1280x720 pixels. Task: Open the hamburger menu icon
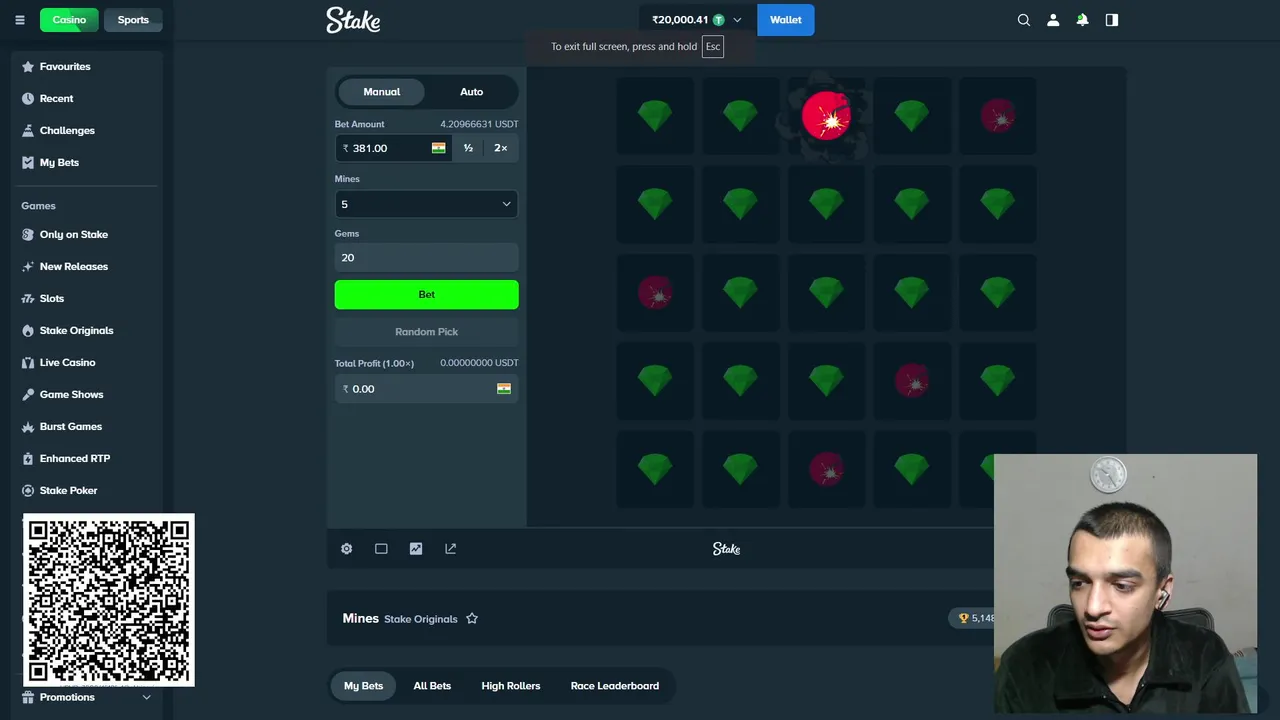pos(22,20)
